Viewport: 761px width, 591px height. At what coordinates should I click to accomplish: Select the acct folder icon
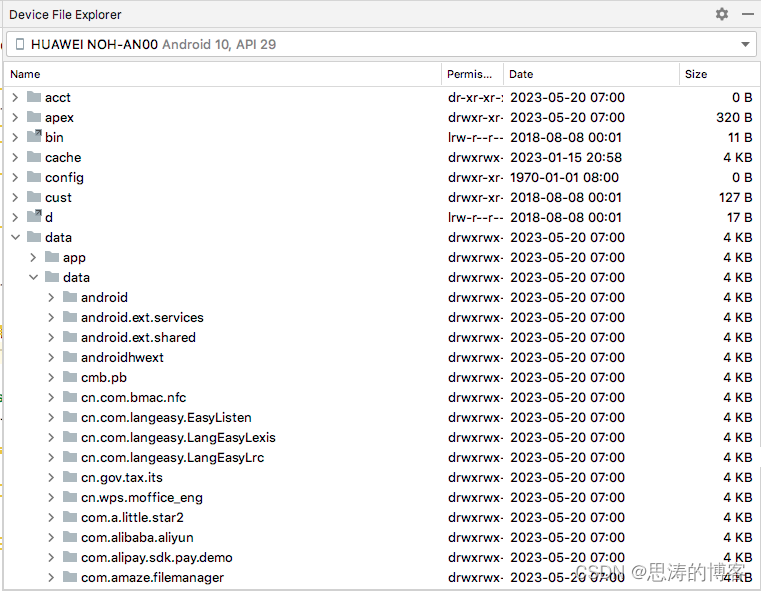pyautogui.click(x=34, y=97)
